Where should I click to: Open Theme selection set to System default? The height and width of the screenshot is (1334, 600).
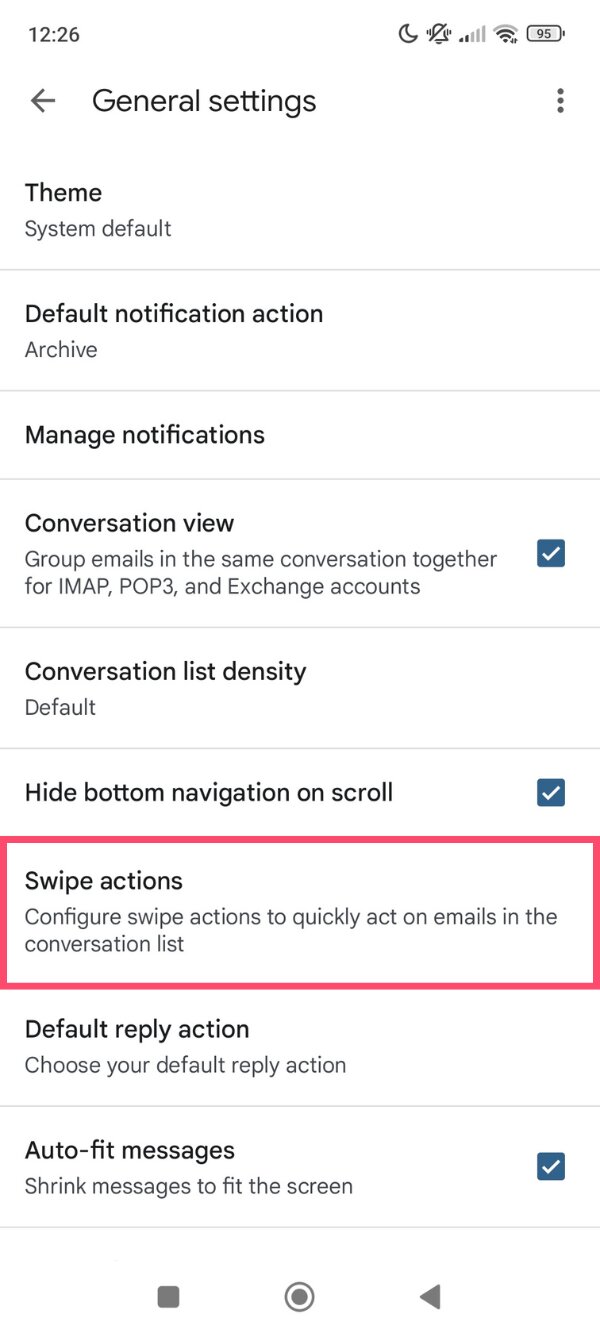click(x=200, y=208)
